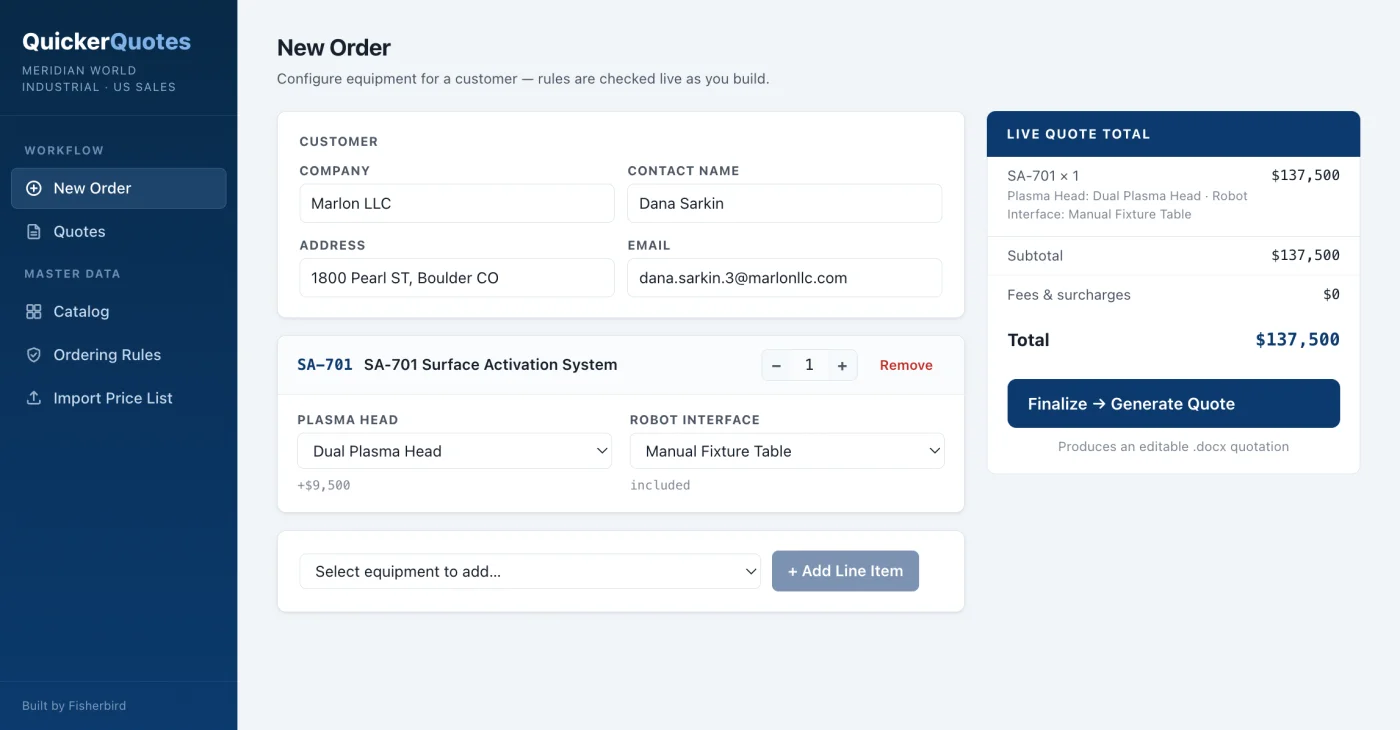Click the Total amount $137,500 in bold

[x=1297, y=340]
